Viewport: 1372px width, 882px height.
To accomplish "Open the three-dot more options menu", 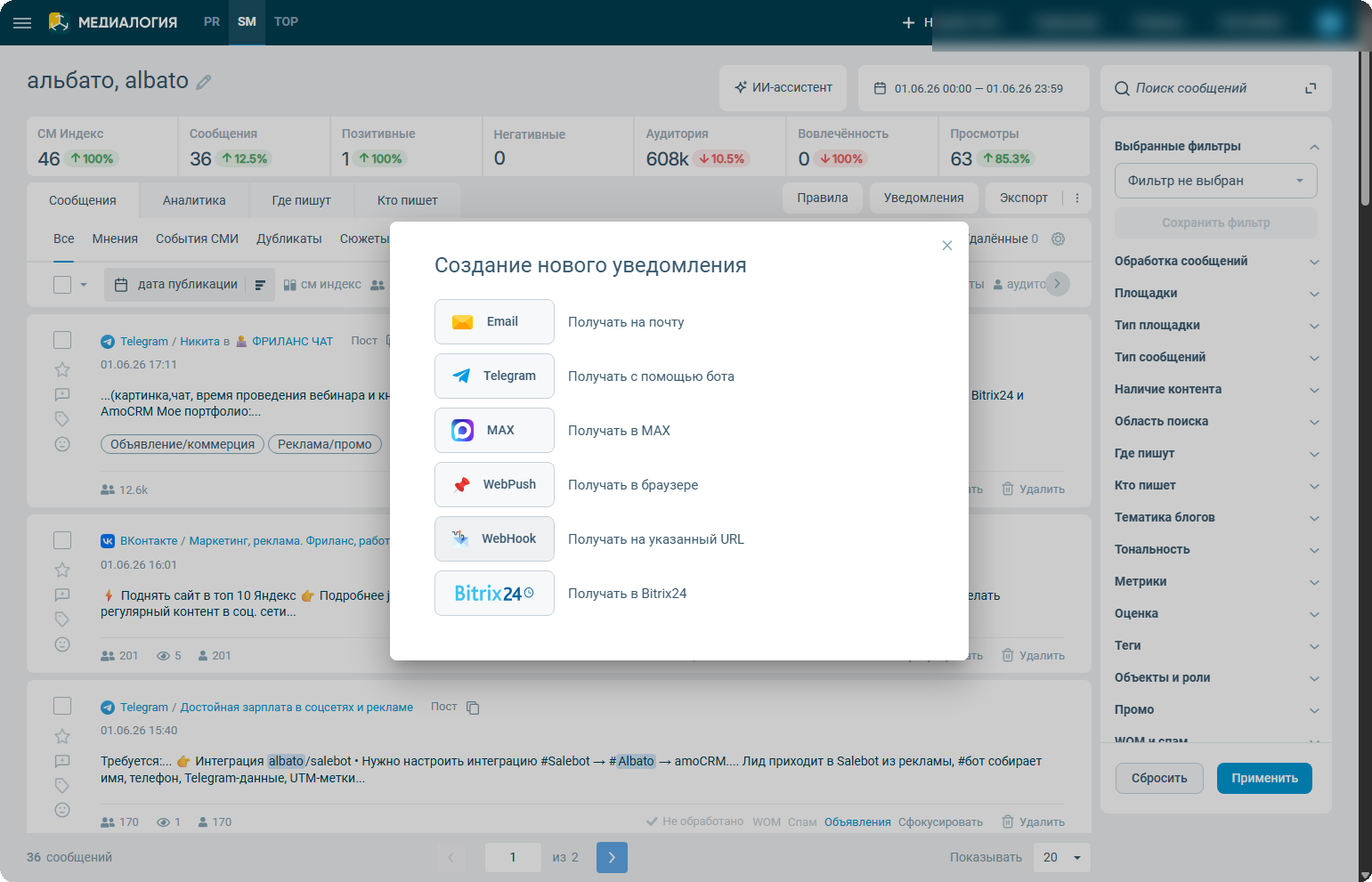I will pos(1077,198).
